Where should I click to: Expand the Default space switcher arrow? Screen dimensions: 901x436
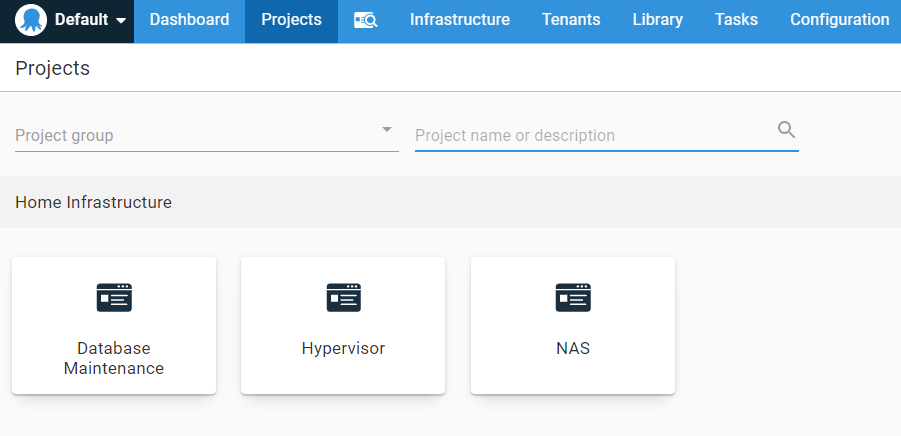(121, 21)
